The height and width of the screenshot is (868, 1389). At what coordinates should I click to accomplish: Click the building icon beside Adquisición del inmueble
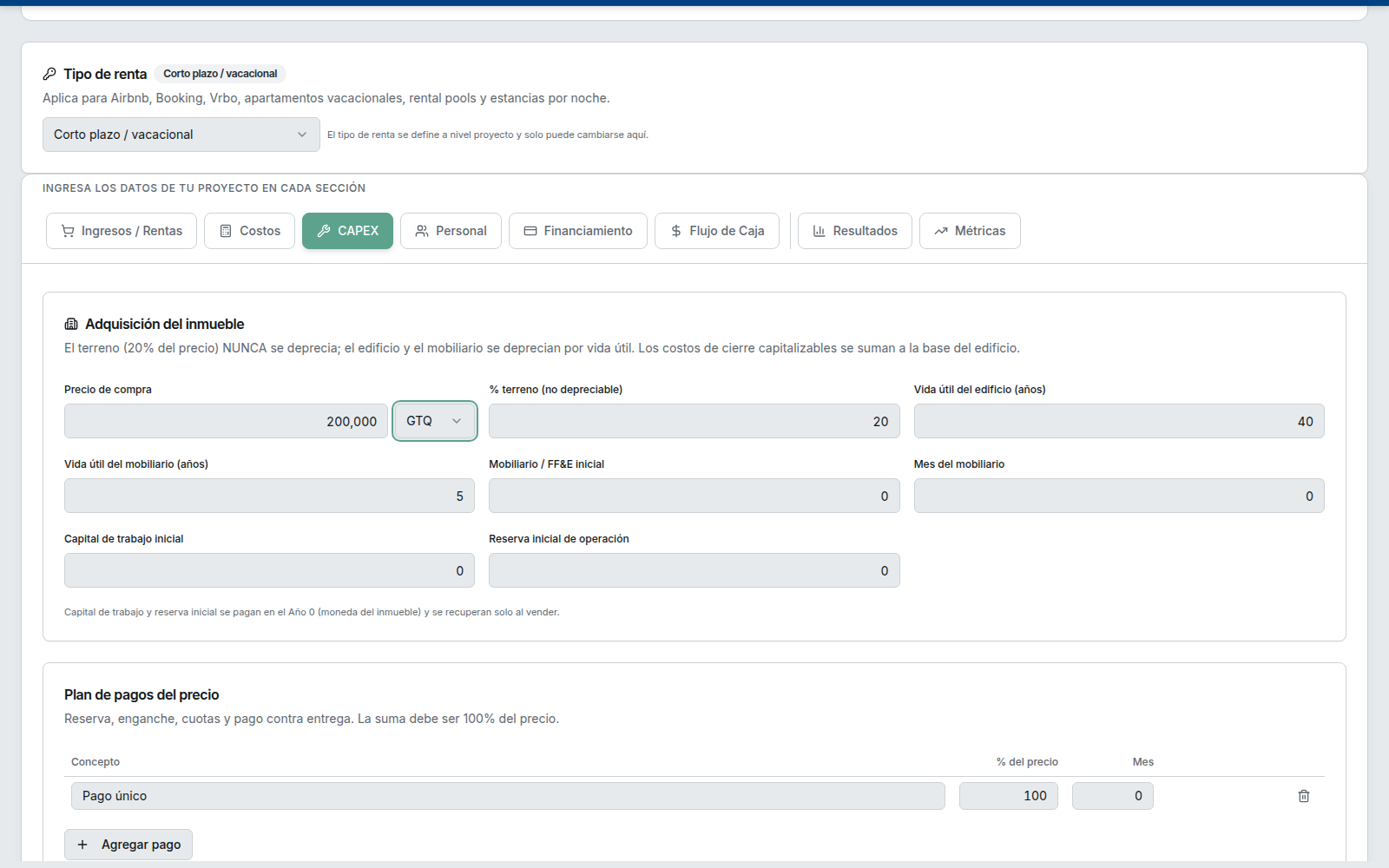[x=71, y=324]
